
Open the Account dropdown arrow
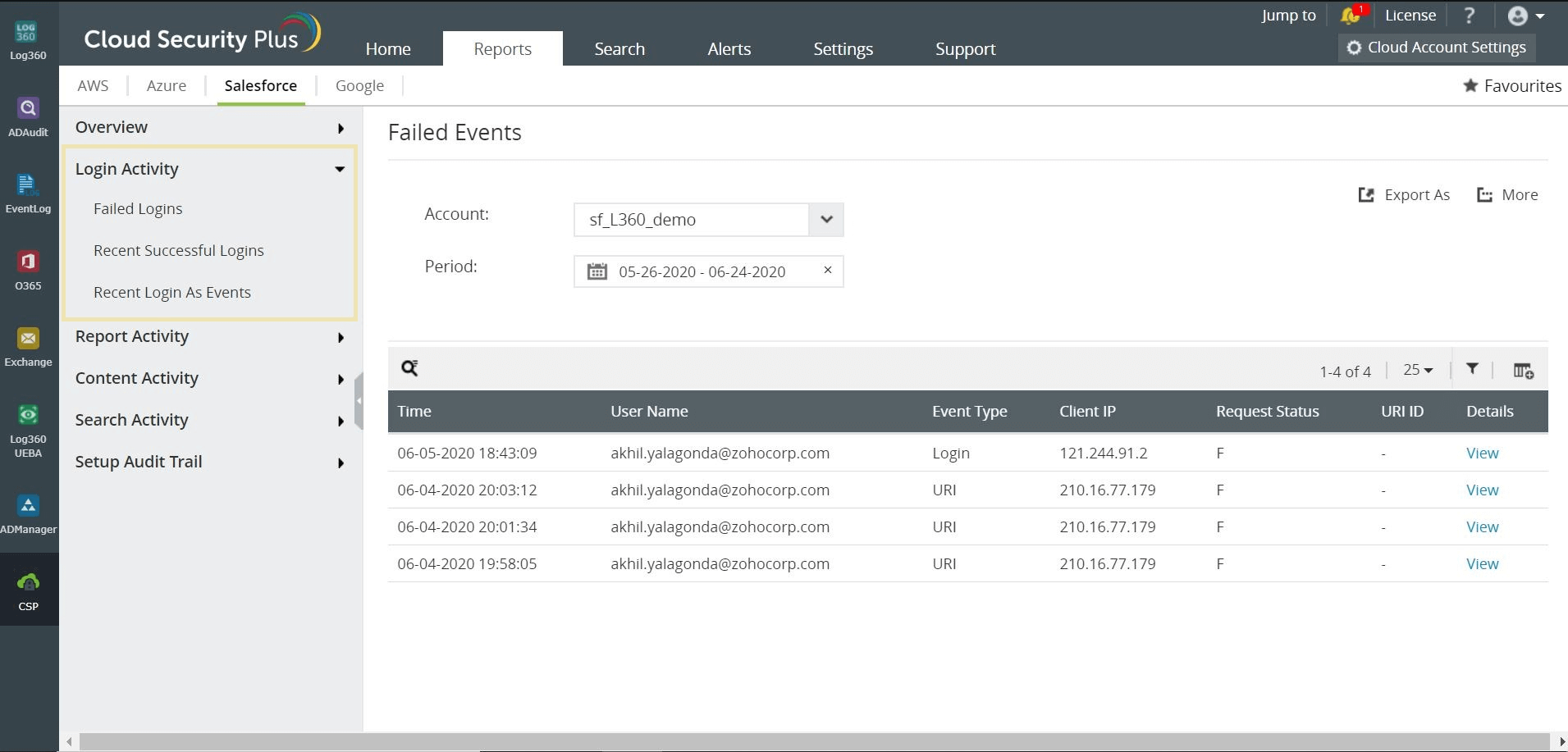click(x=826, y=219)
